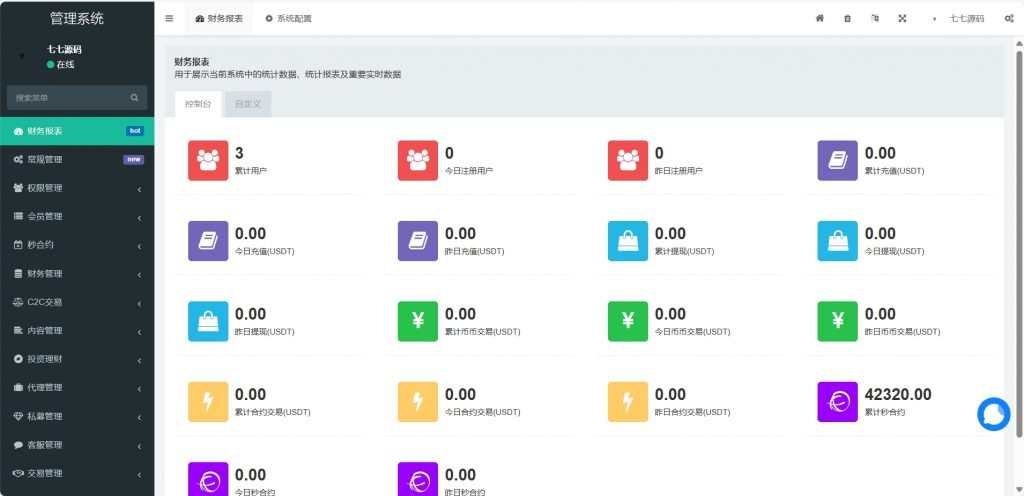Click the 在线 status indicator
The image size is (1024, 496).
pos(61,65)
